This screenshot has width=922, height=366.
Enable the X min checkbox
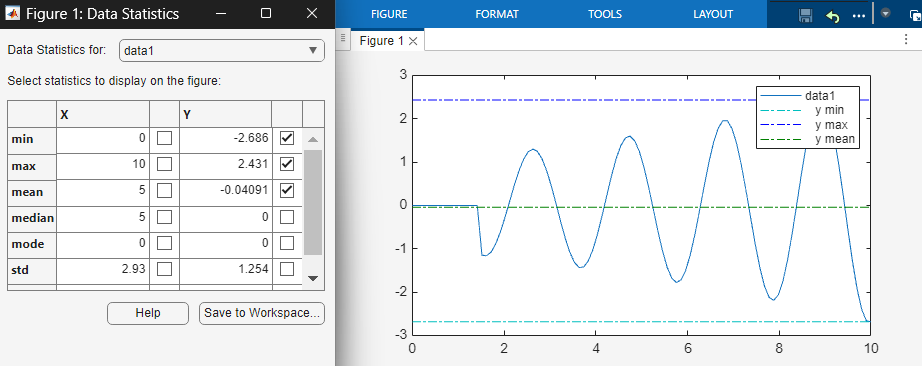165,138
